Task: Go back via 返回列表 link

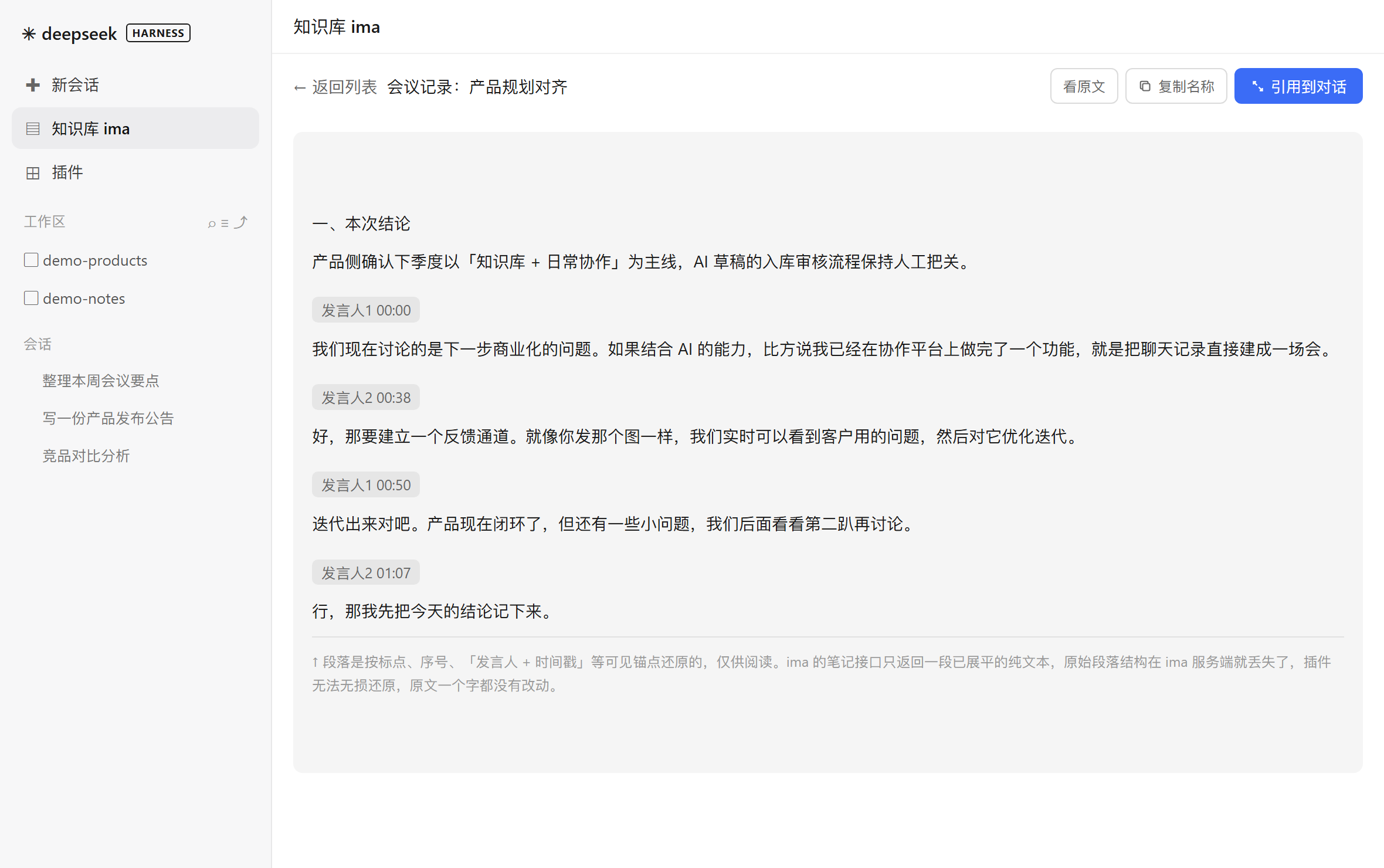Action: pos(335,87)
